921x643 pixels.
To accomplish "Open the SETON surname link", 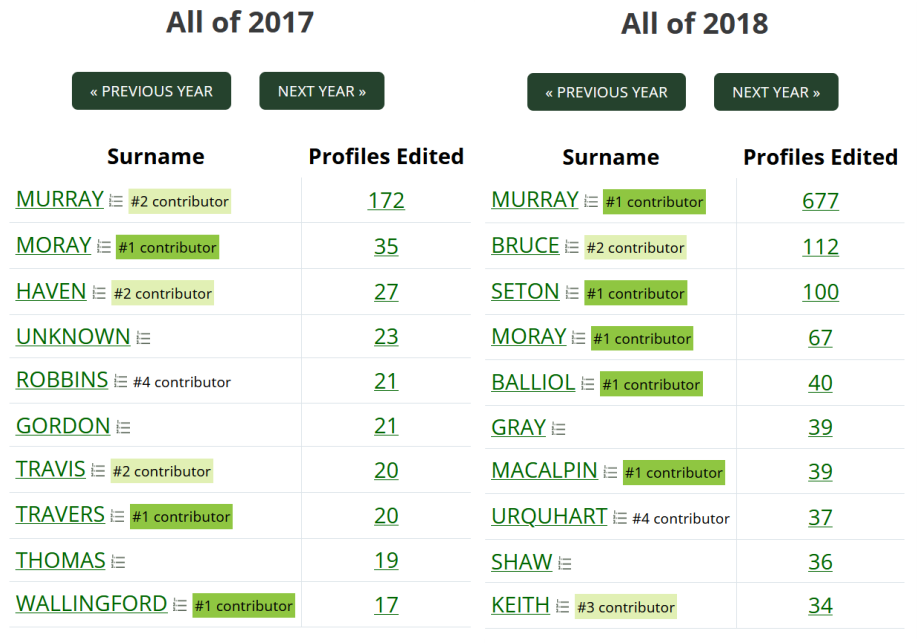I will tap(525, 292).
